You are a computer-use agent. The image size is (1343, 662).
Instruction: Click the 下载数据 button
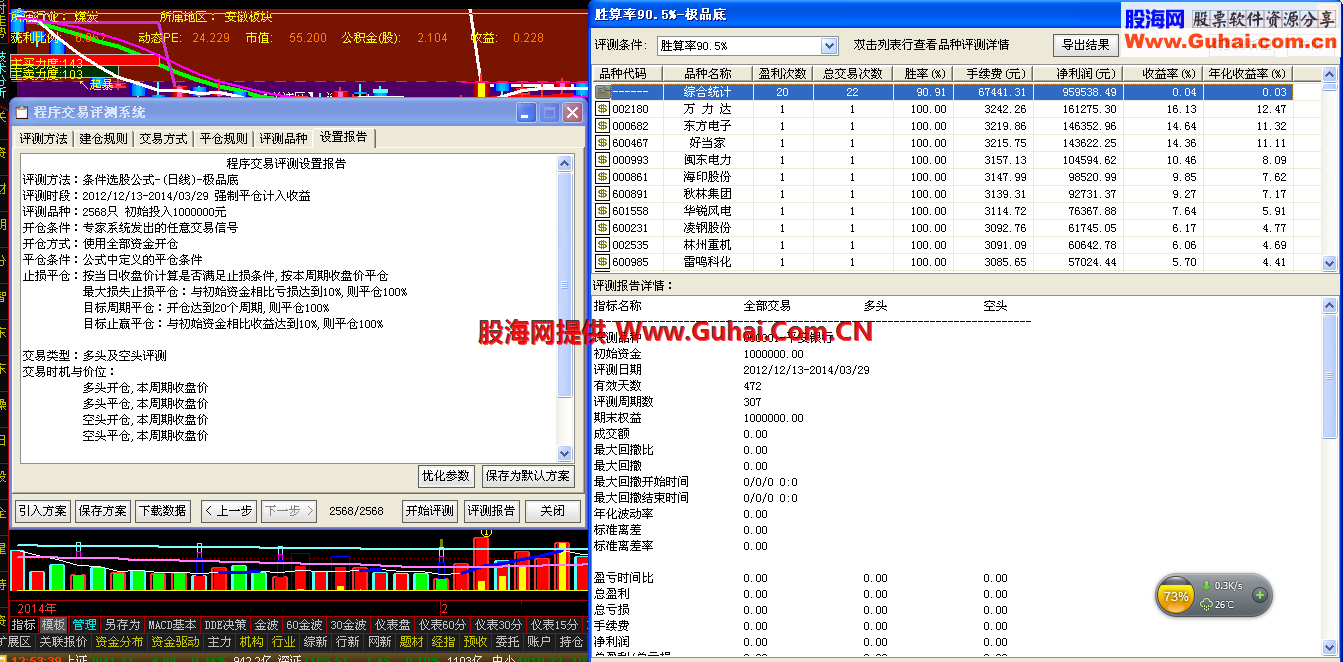[x=163, y=511]
